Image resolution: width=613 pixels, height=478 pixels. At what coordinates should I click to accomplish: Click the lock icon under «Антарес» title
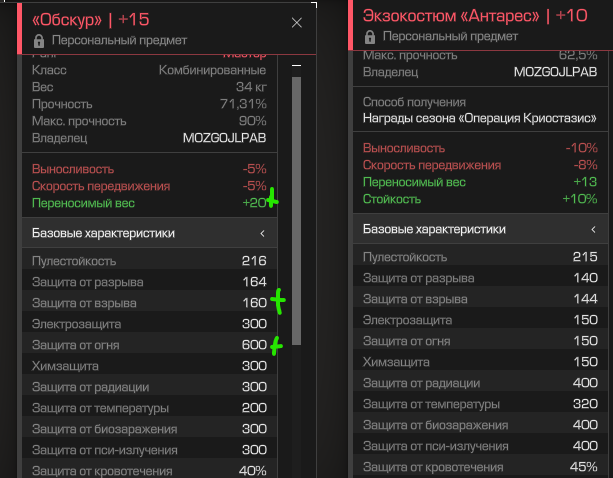click(369, 37)
